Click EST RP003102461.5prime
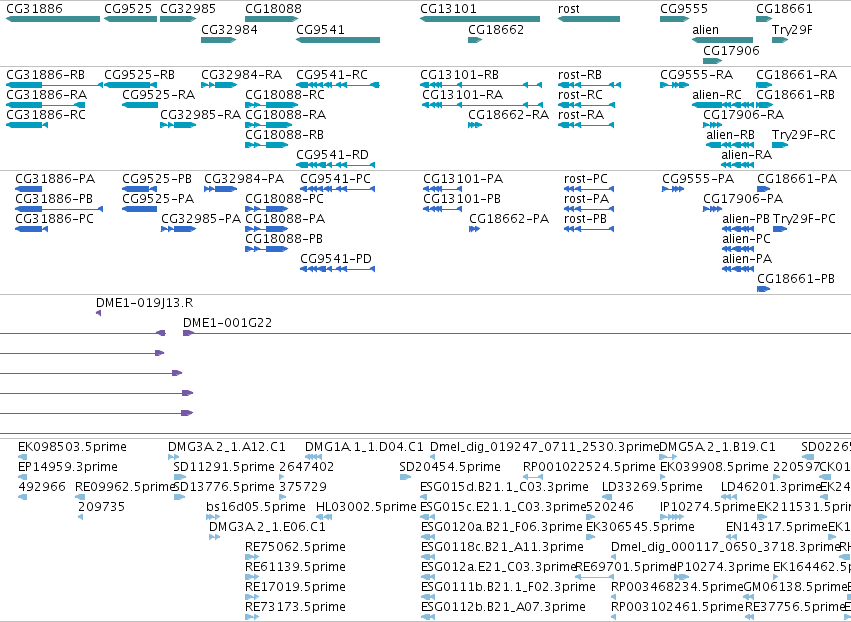This screenshot has height=622, width=851. (614, 617)
